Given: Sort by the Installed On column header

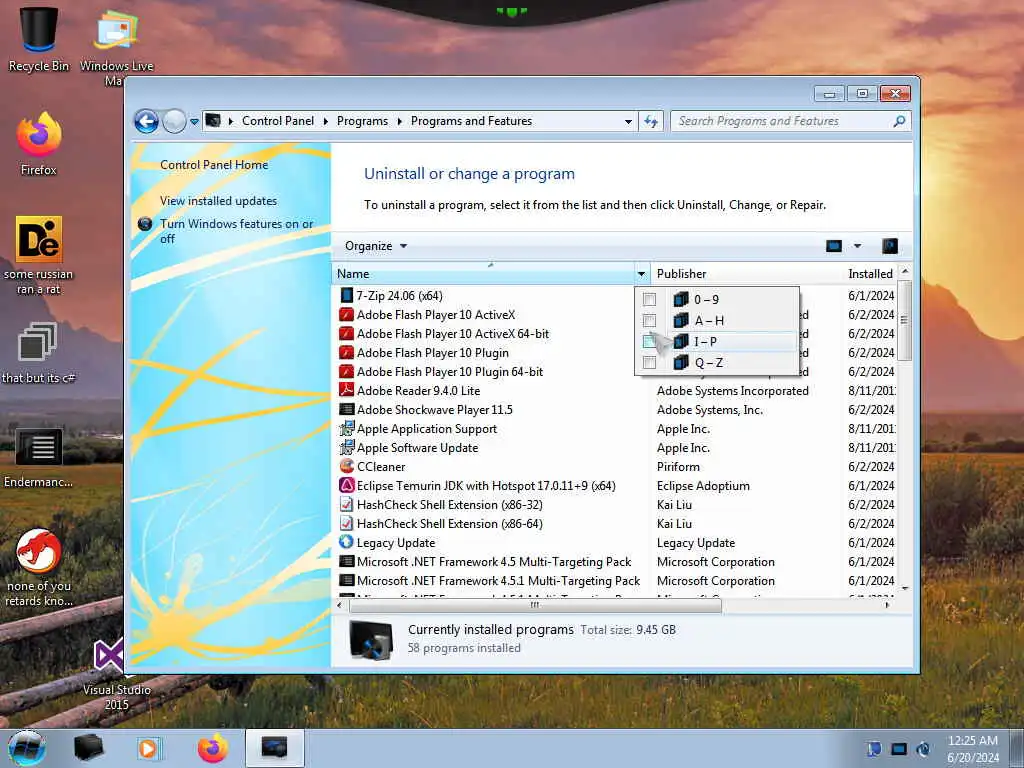Looking at the screenshot, I should [869, 274].
